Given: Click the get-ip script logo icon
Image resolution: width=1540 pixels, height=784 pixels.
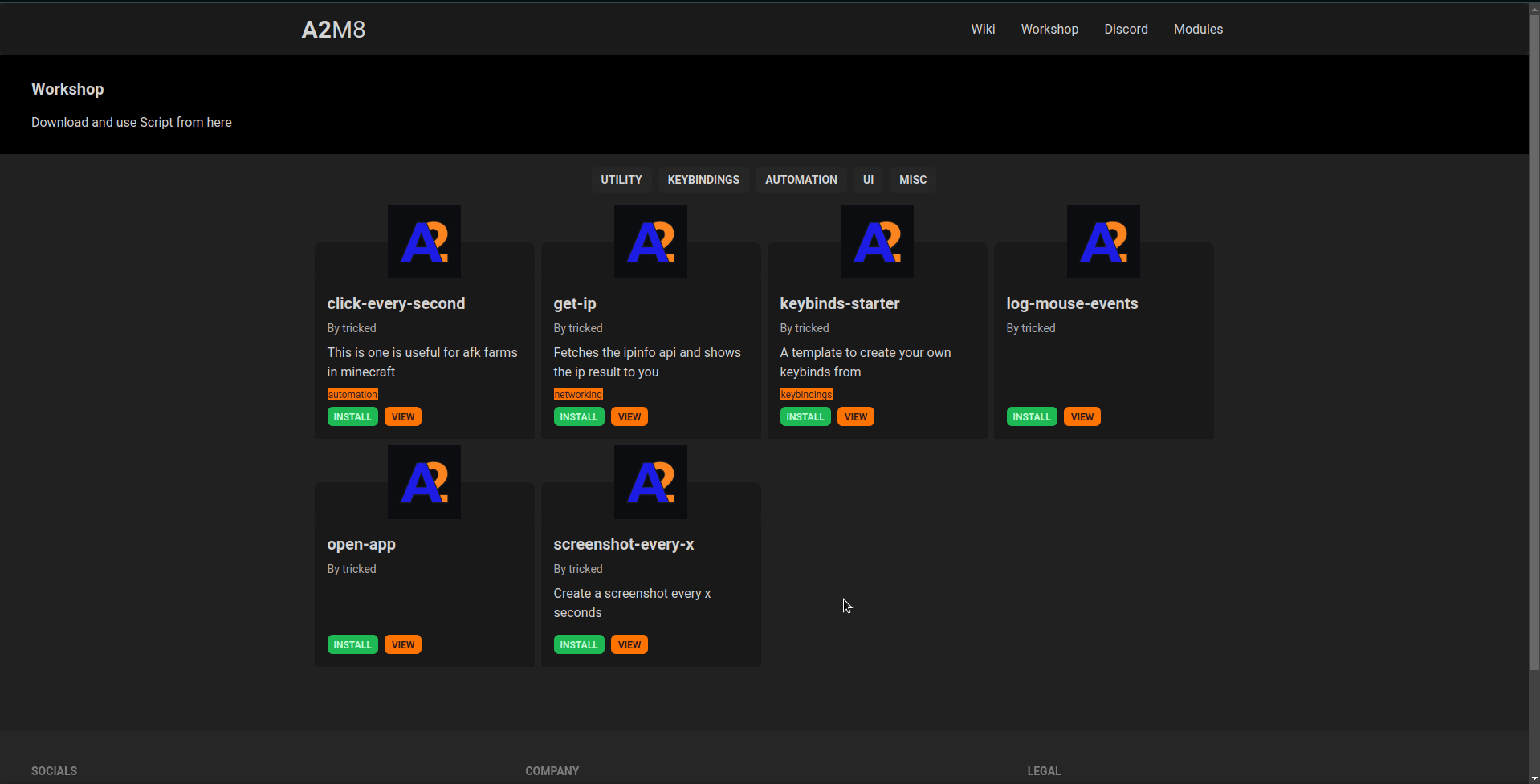Looking at the screenshot, I should tap(650, 242).
